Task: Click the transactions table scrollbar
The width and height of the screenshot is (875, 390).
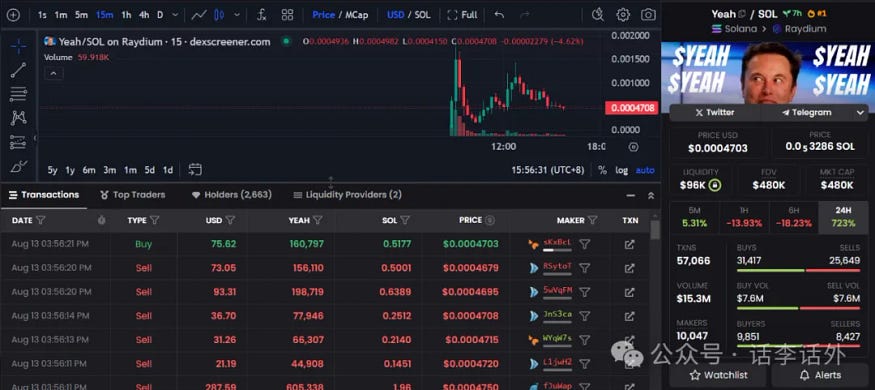Action: pos(655,230)
